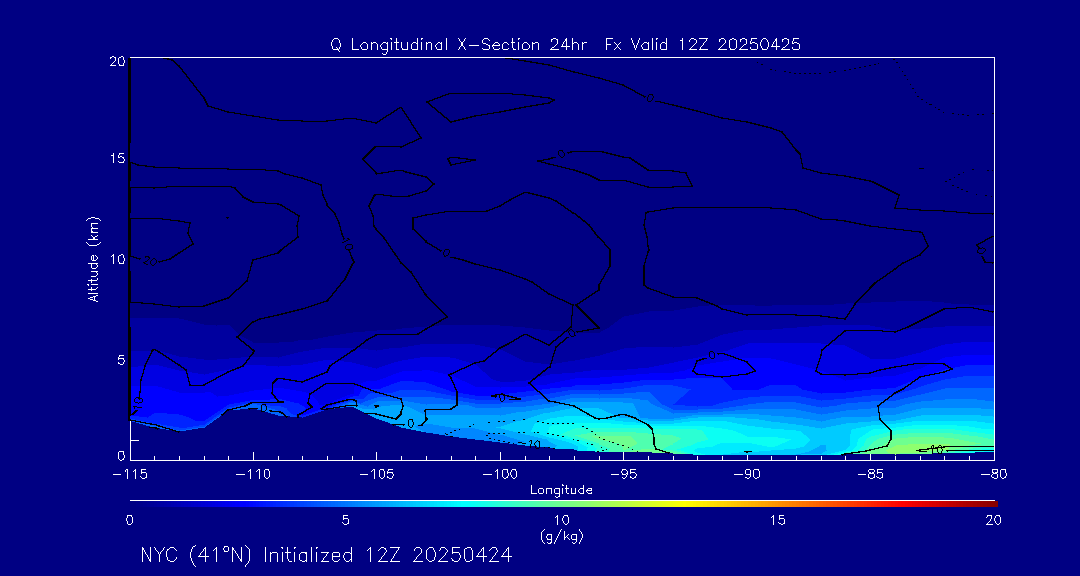Click longitude tick label -115

tap(130, 474)
